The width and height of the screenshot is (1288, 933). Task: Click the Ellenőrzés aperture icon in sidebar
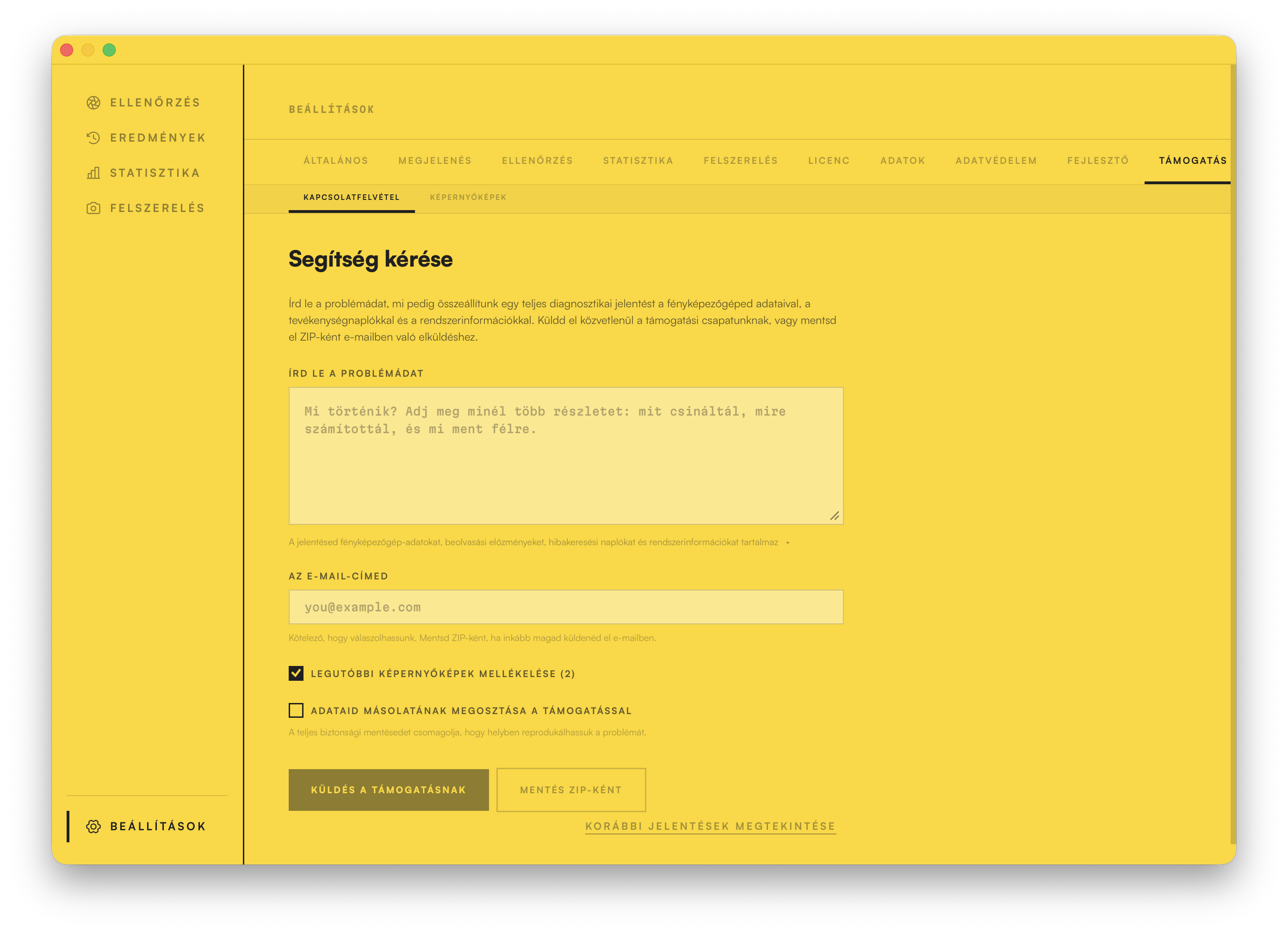tap(93, 103)
